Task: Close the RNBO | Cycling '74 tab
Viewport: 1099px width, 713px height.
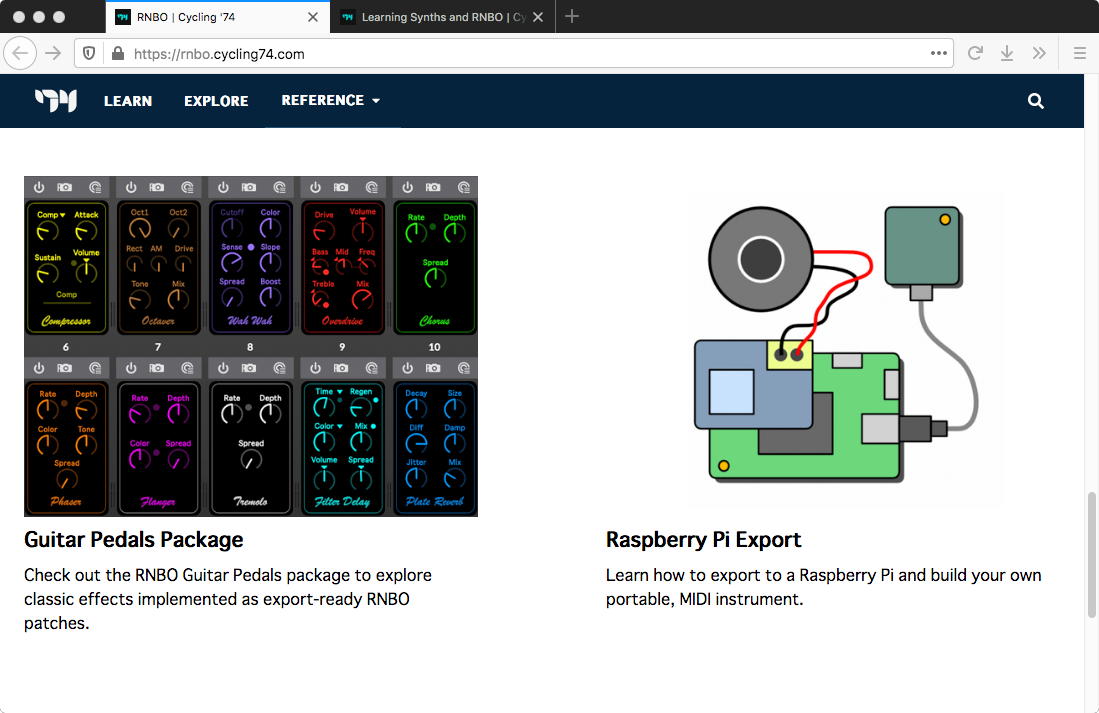Action: [x=313, y=17]
